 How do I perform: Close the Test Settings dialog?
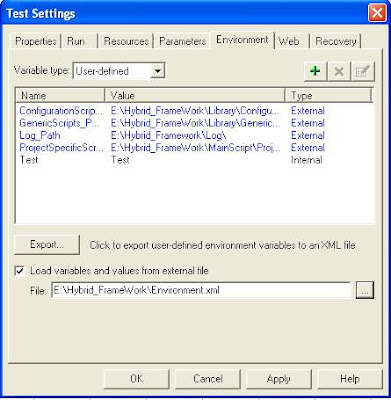pyautogui.click(x=377, y=13)
